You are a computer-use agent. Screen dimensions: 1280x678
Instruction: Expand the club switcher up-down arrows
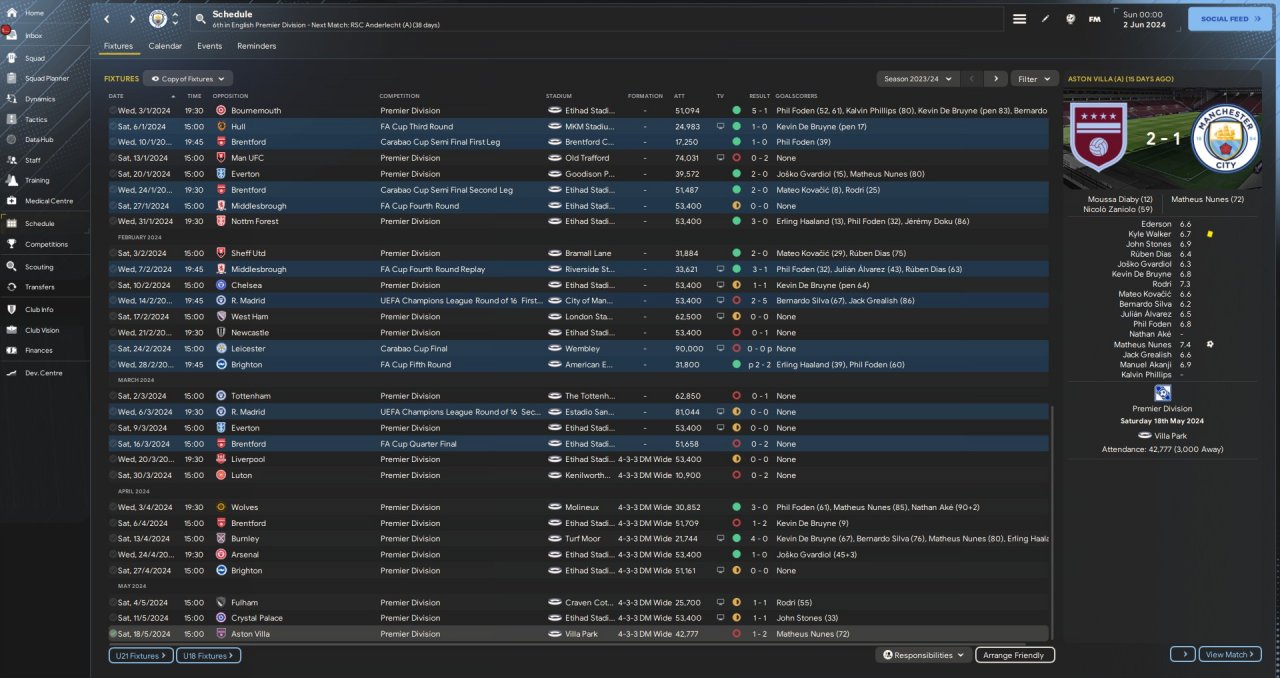[x=176, y=19]
